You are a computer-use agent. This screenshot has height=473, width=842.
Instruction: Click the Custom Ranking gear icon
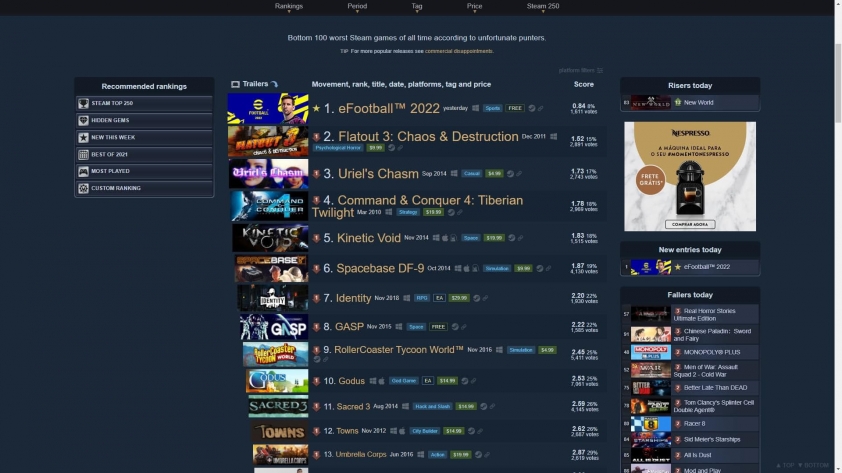[x=83, y=188]
